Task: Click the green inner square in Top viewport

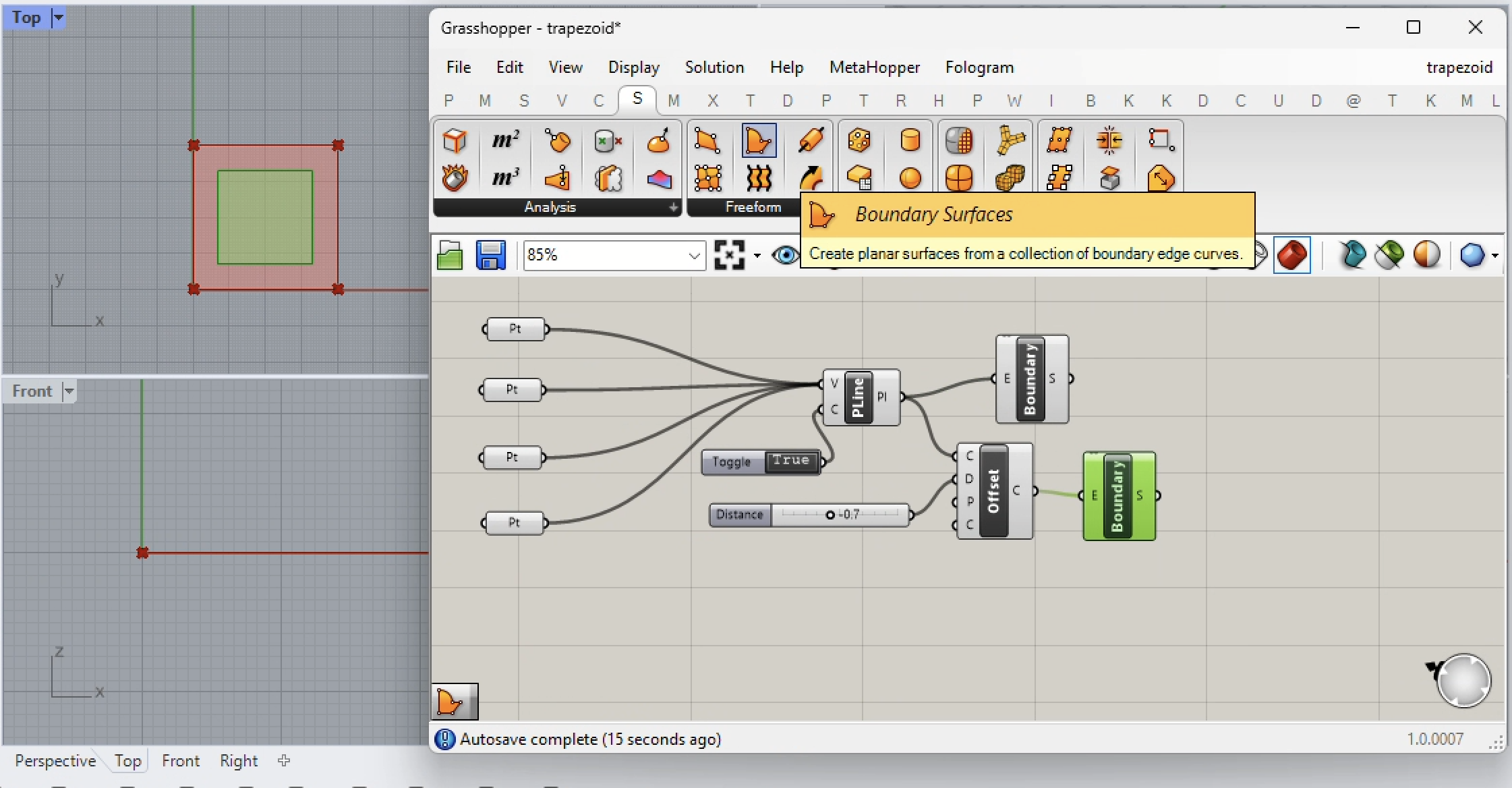Action: [265, 217]
